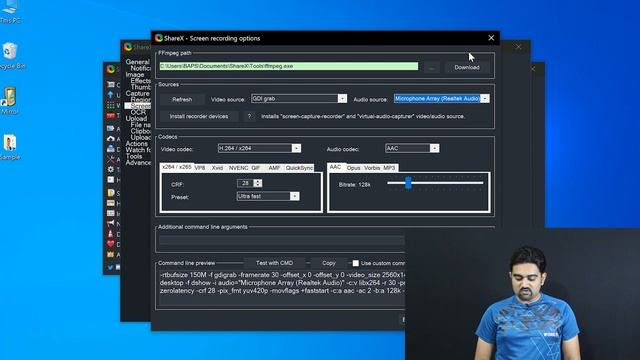Image resolution: width=640 pixels, height=360 pixels.
Task: Select the AAC audio tab
Action: (335, 167)
